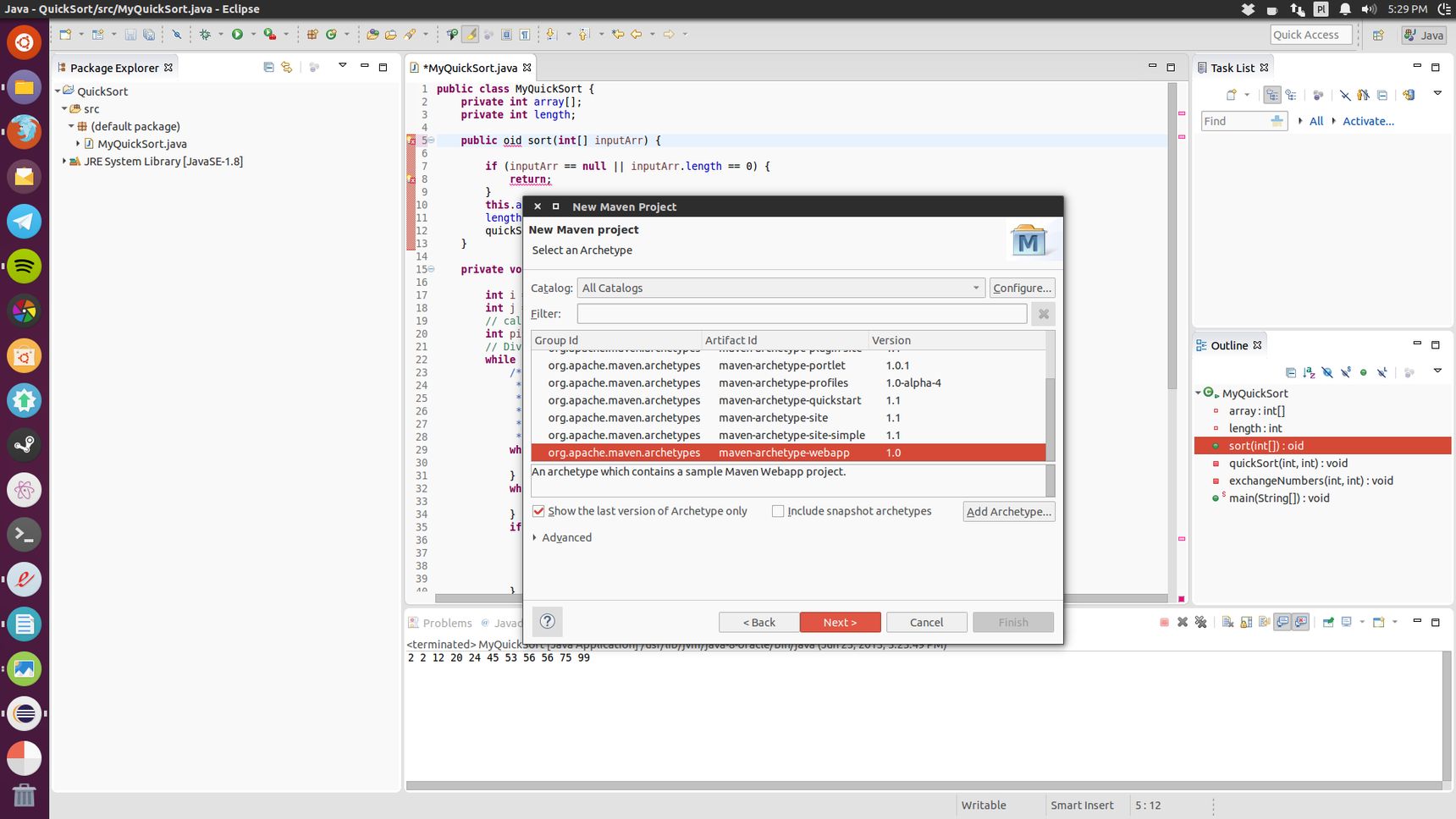Screen dimensions: 1456x819
Task: Collapse MyQuickSort class in Outline
Action: (x=1199, y=393)
